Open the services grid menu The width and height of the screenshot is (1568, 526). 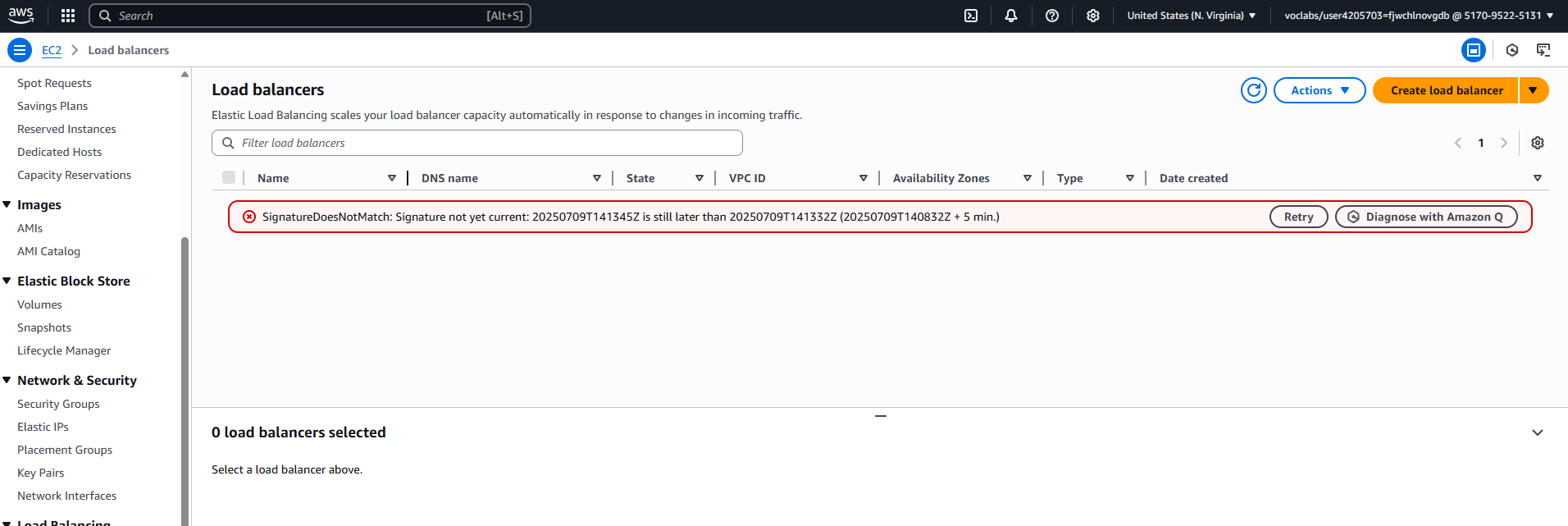(68, 16)
